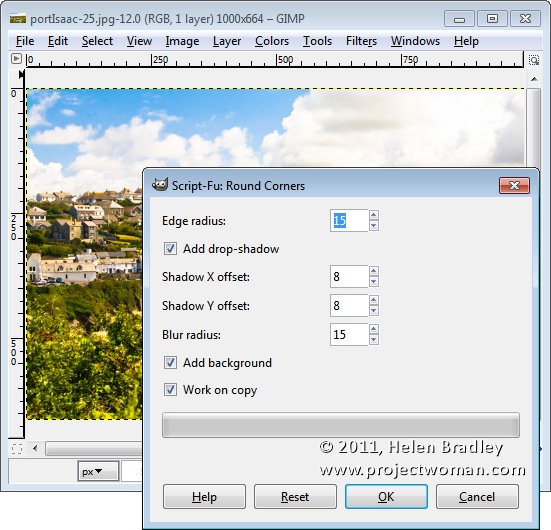Toggle the Add background checkbox

click(170, 362)
